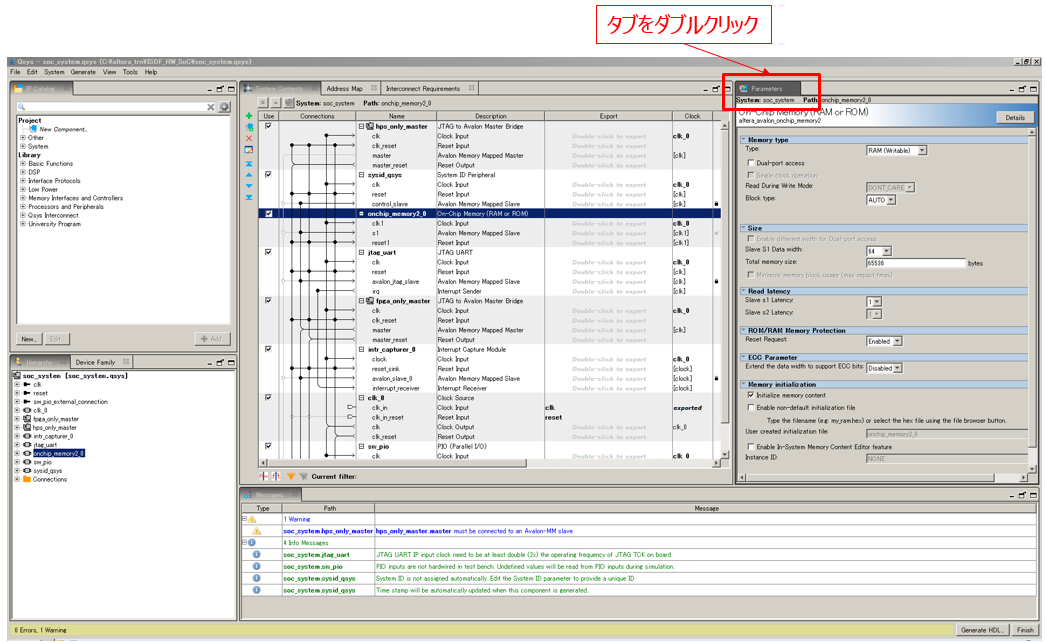Move selected component to top of list
This screenshot has height=643, width=1045.
pyautogui.click(x=249, y=163)
